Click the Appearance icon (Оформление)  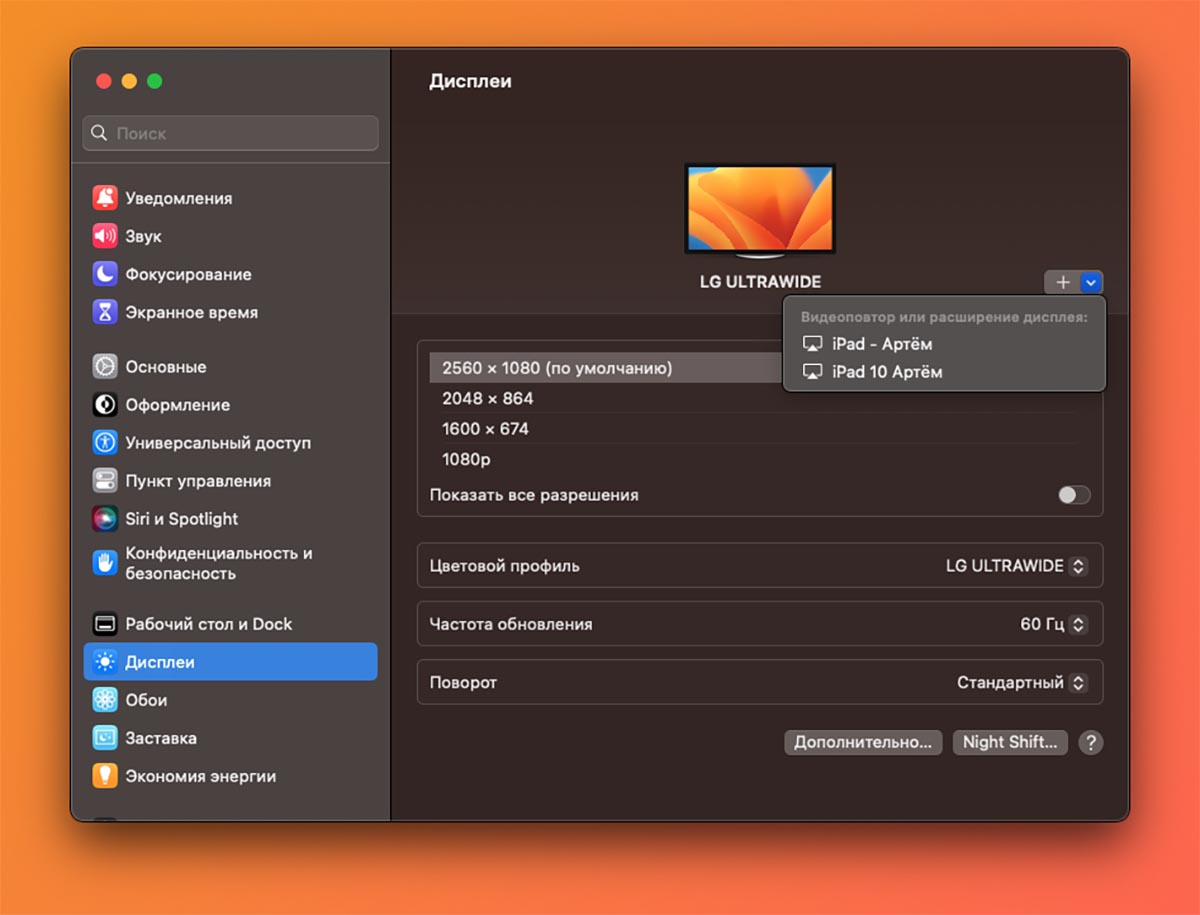(105, 405)
